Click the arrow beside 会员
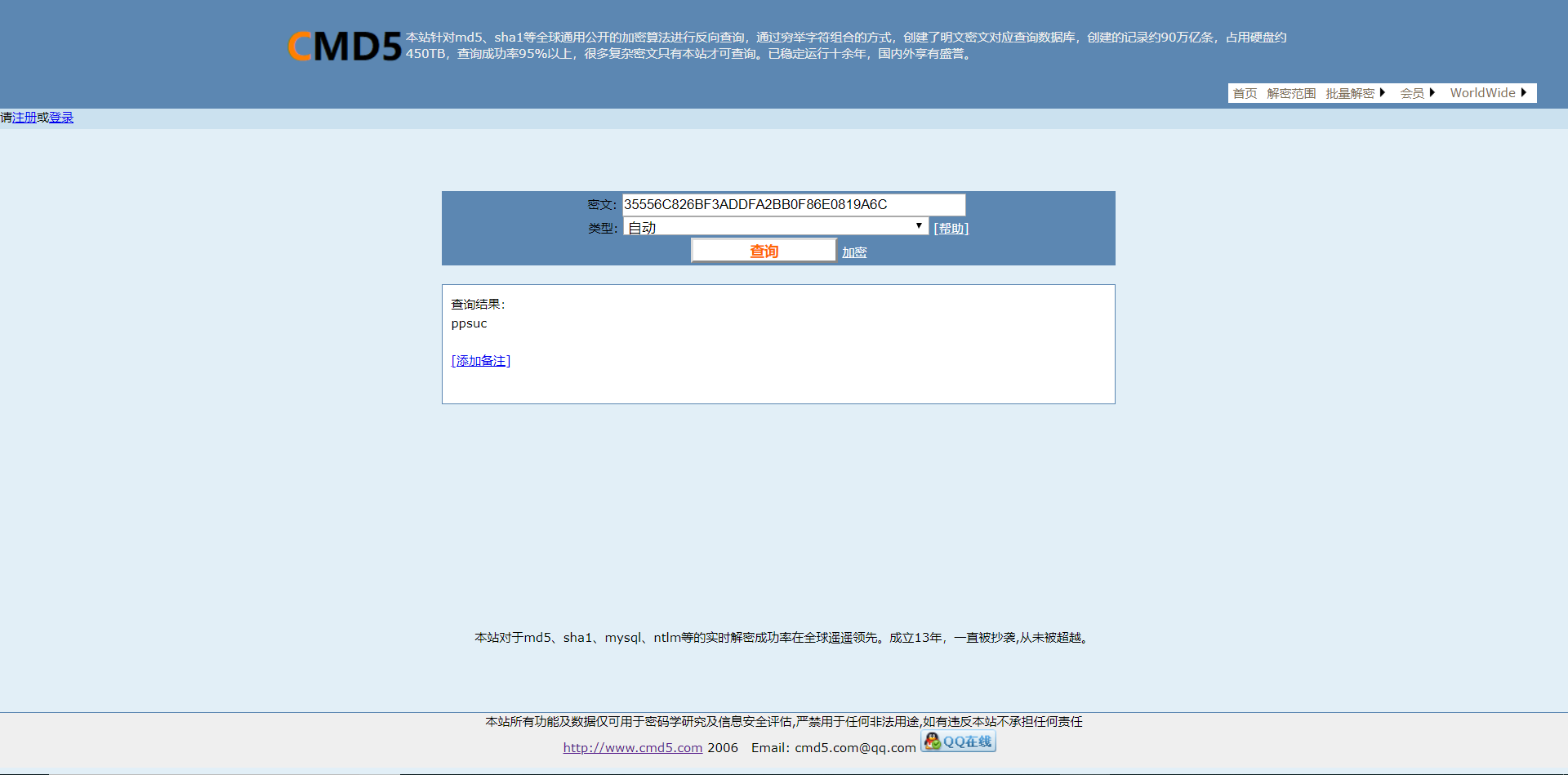 [x=1432, y=92]
